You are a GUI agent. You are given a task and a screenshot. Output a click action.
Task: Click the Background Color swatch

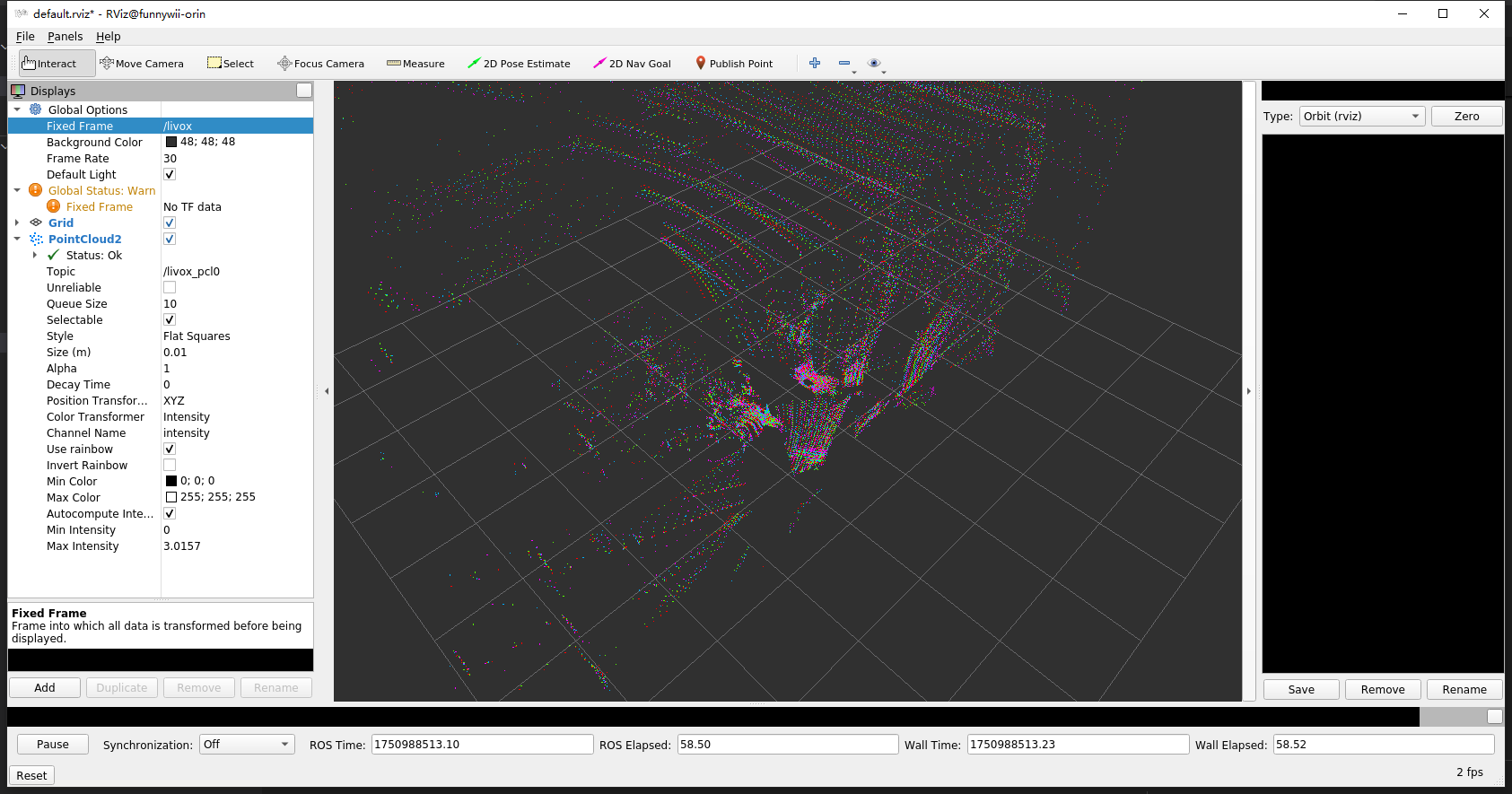pyautogui.click(x=171, y=142)
